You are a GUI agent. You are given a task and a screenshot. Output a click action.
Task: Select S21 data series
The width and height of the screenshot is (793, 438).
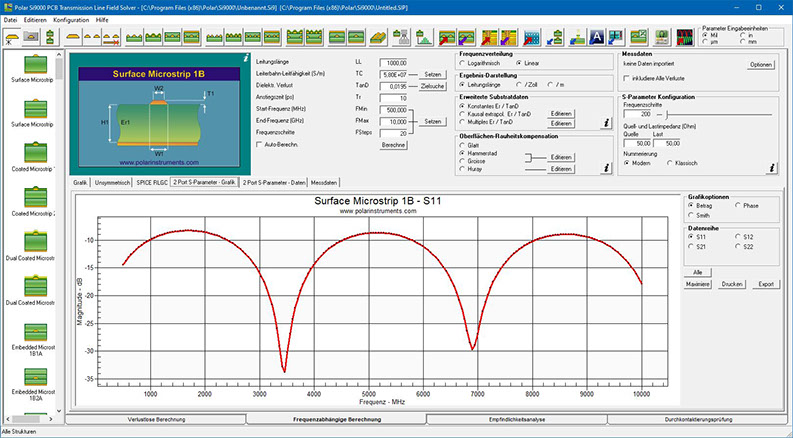pos(693,245)
